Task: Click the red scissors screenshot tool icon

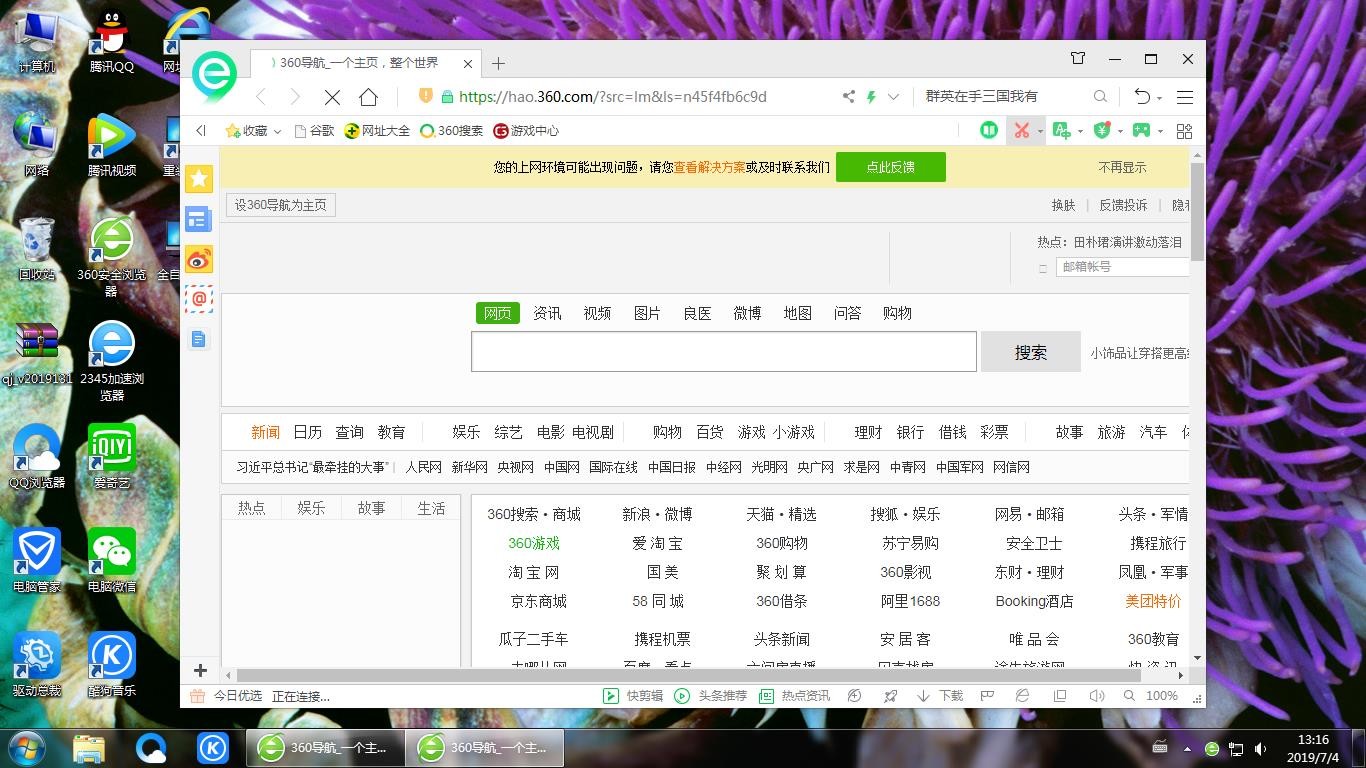Action: click(1021, 131)
